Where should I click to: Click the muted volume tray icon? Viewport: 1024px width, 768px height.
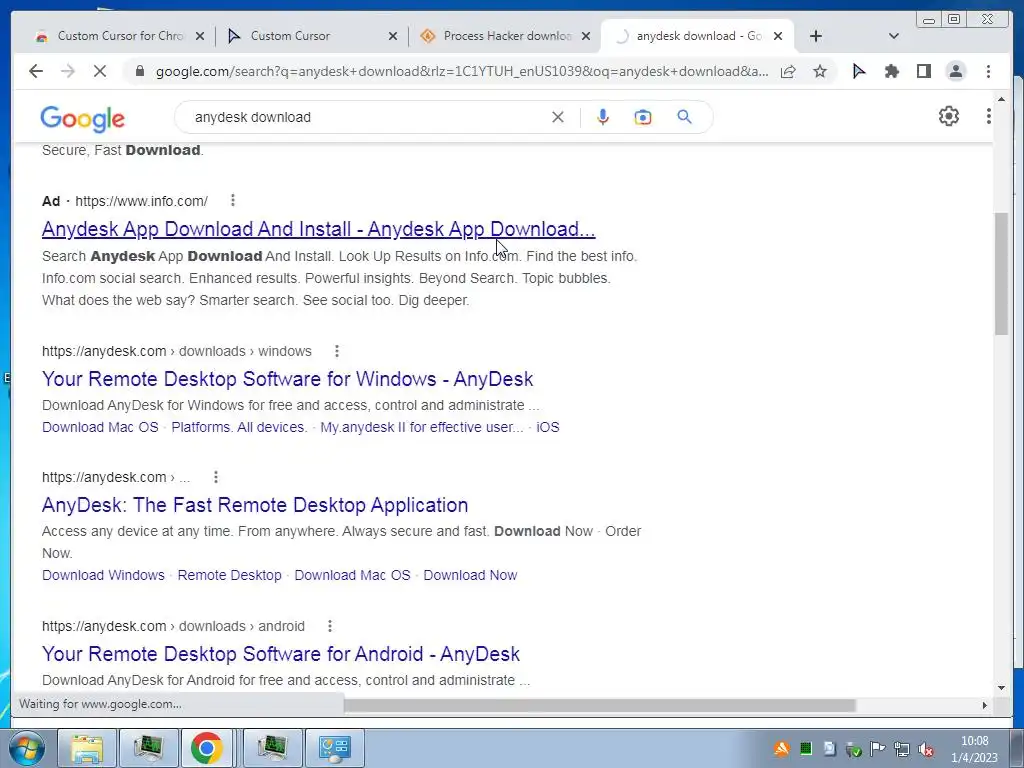point(925,749)
